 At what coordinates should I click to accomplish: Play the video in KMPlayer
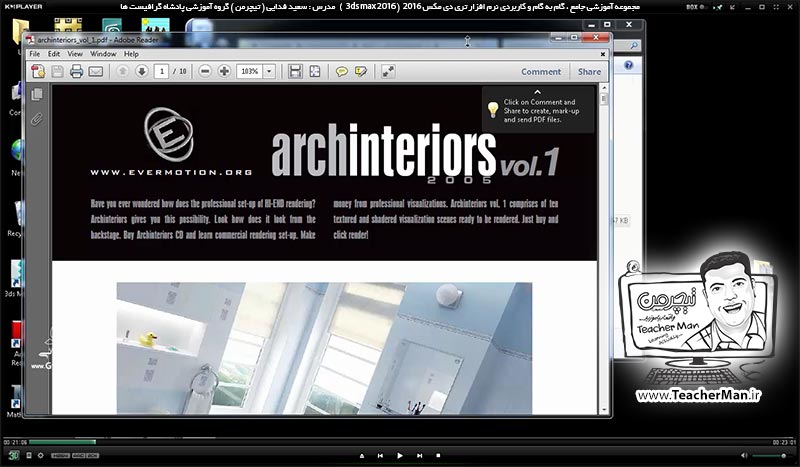[x=399, y=455]
